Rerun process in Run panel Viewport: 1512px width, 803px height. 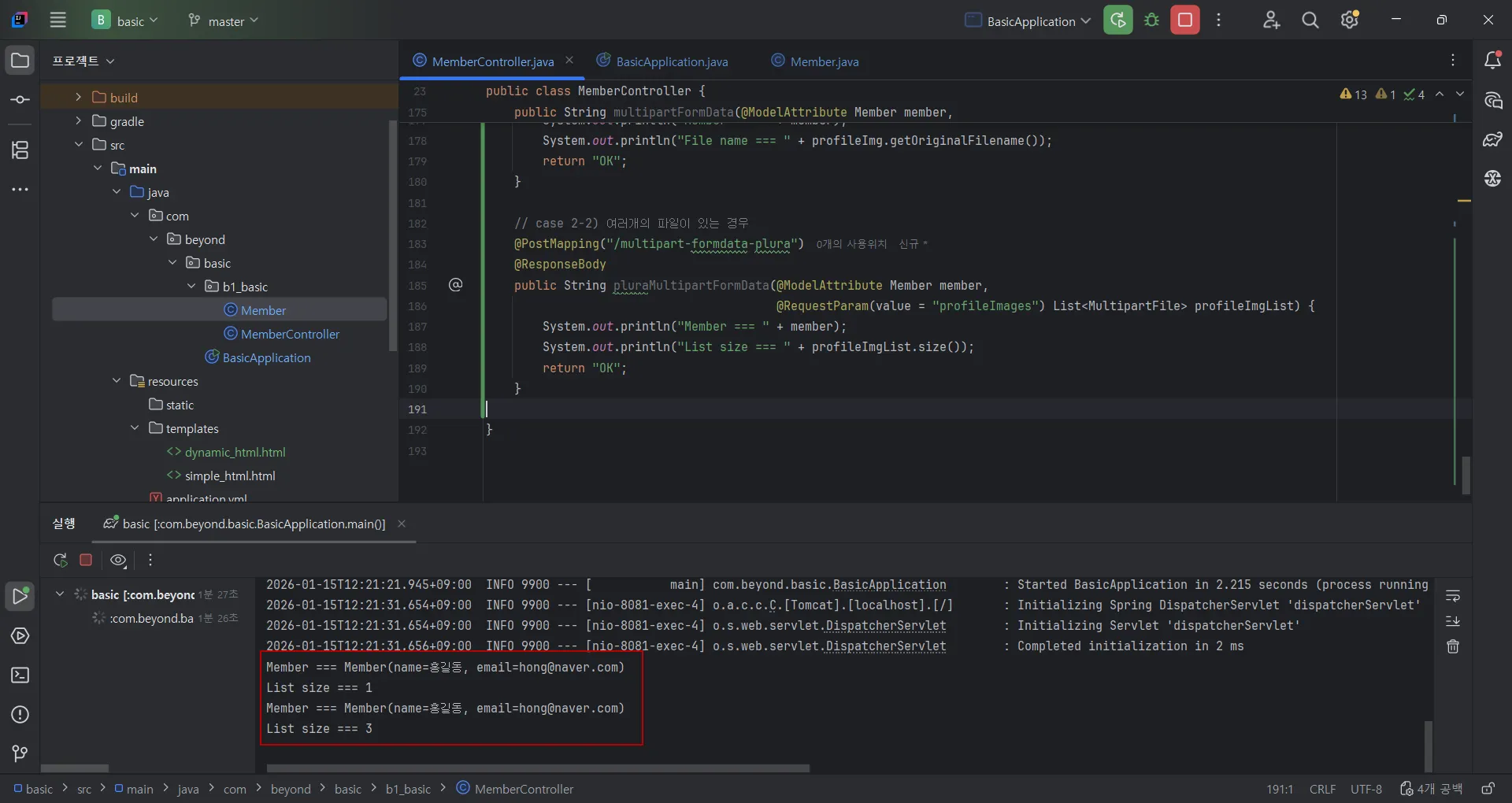point(60,560)
